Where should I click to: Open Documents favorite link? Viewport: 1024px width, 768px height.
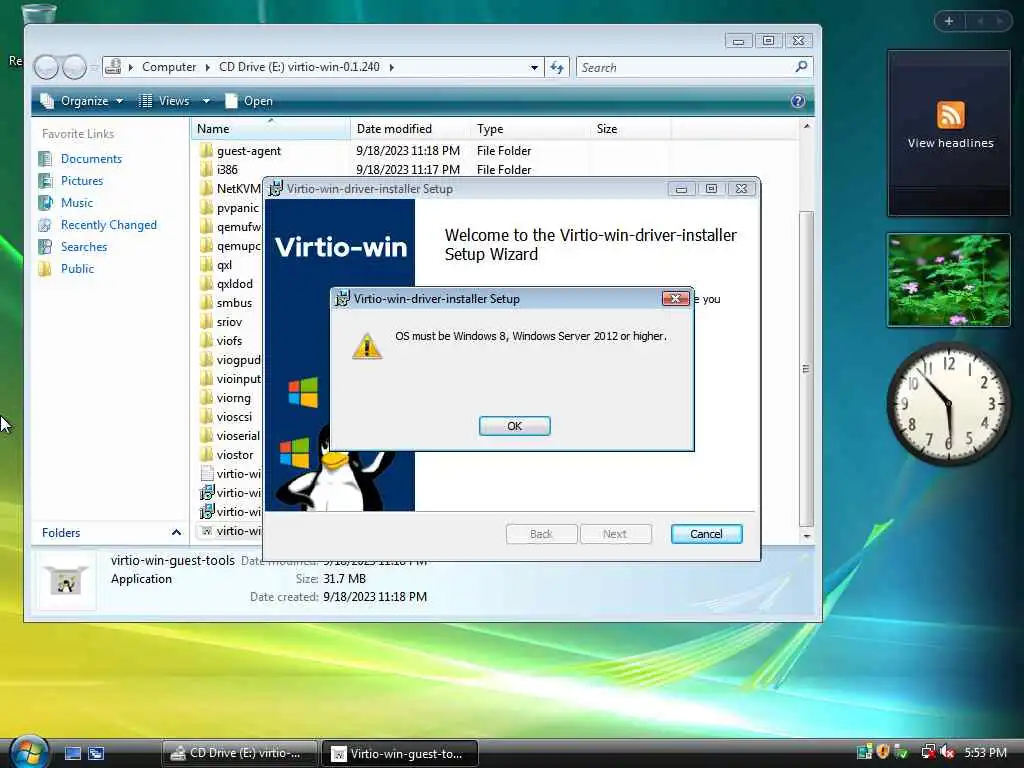(x=91, y=159)
